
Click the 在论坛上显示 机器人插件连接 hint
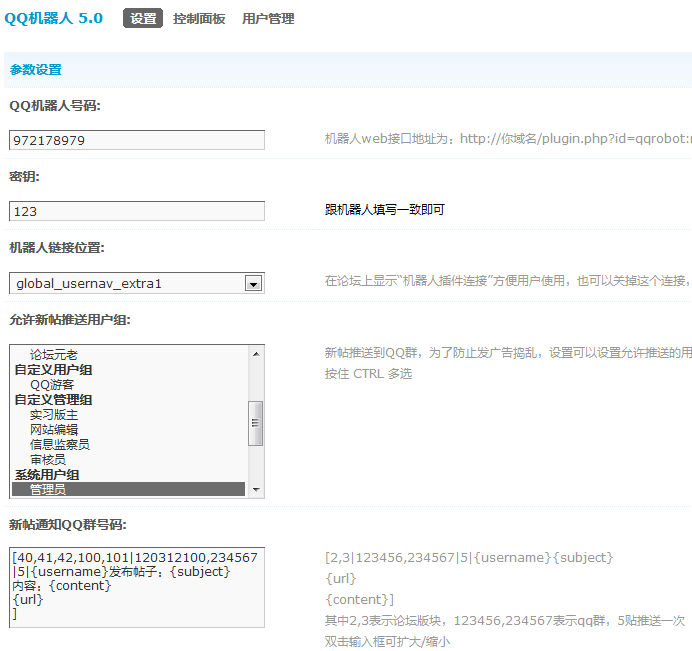[508, 281]
